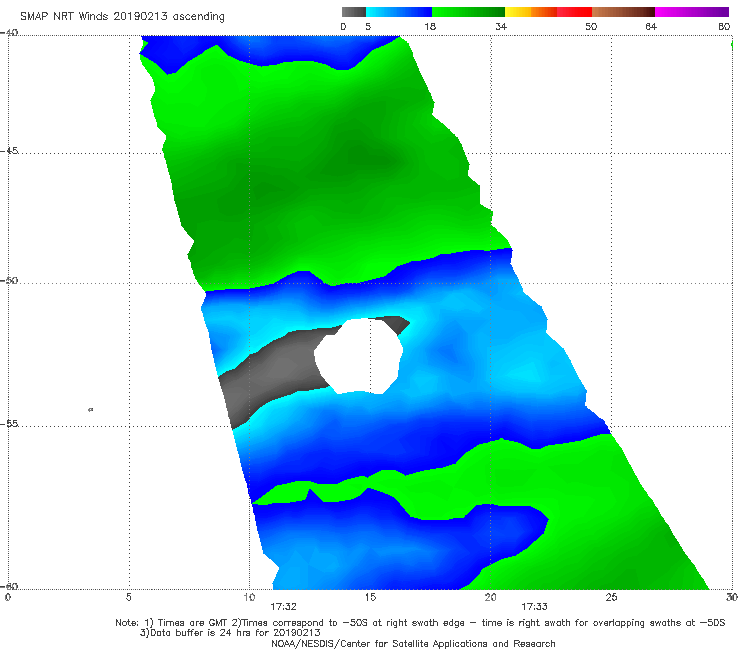Click the blue segment of the color bar
Viewport: 740px width, 650px height.
(x=399, y=12)
